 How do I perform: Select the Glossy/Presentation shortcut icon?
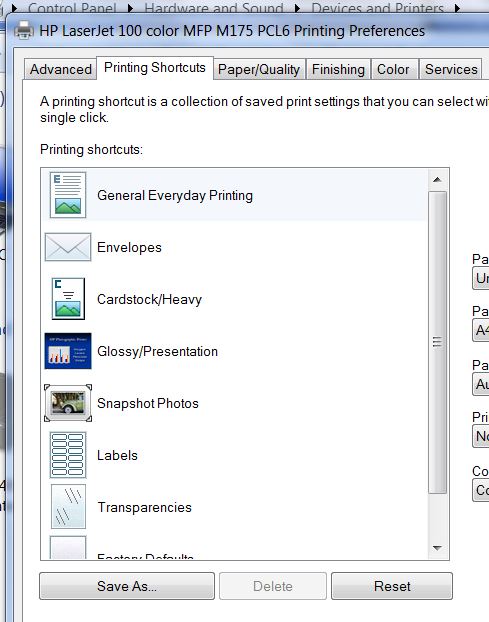68,351
